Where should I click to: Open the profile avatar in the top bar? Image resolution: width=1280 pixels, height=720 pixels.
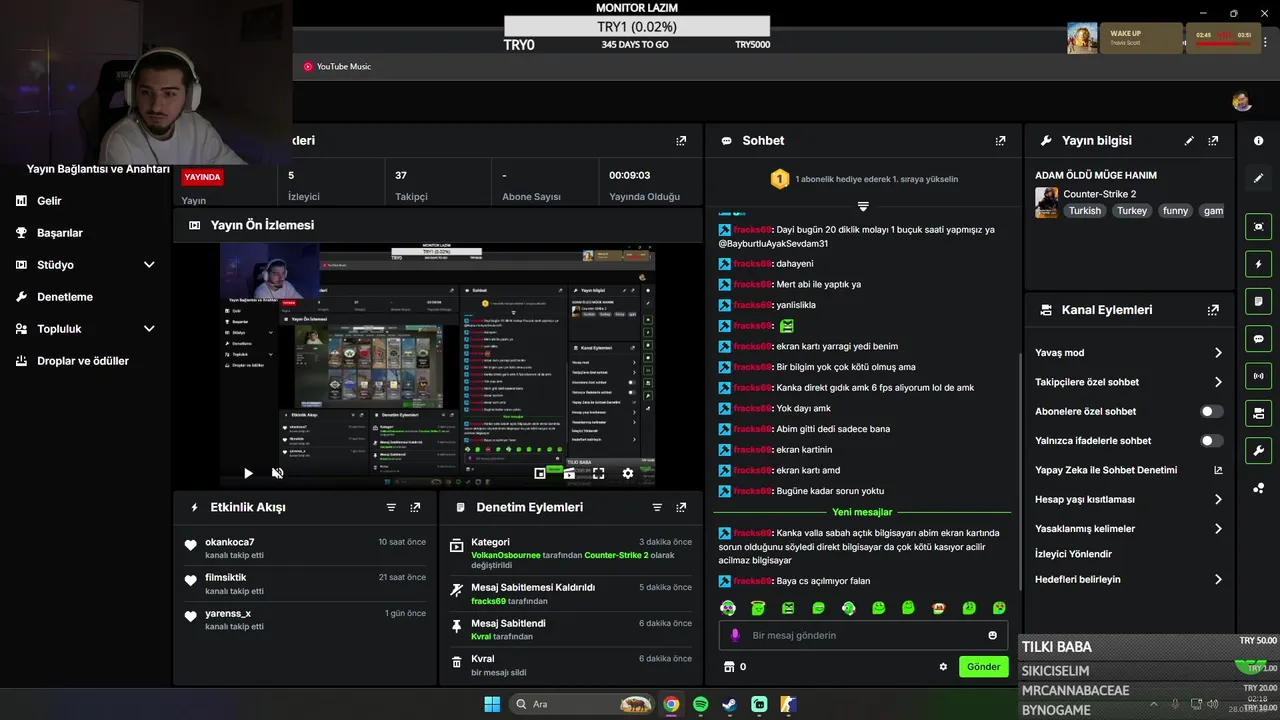tap(1242, 101)
